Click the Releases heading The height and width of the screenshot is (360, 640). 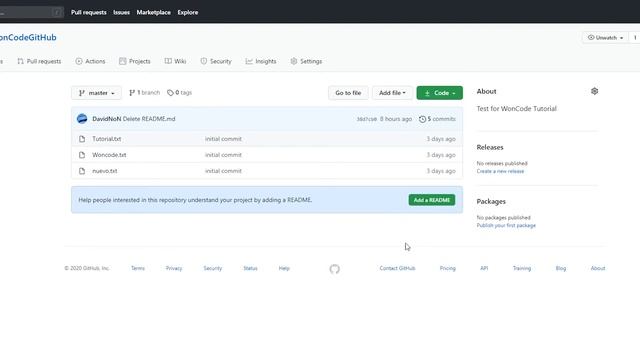point(490,147)
